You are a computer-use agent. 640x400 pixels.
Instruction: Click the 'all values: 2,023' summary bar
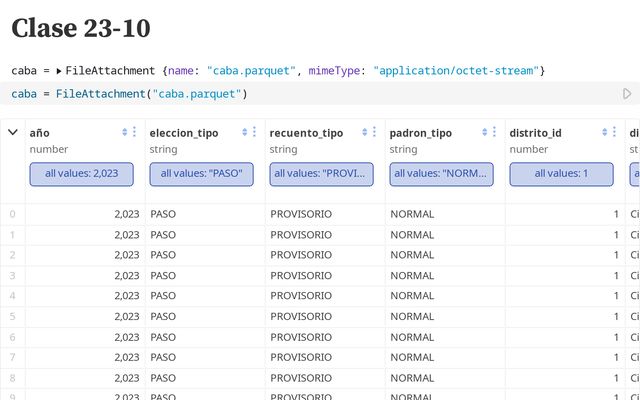(x=82, y=173)
